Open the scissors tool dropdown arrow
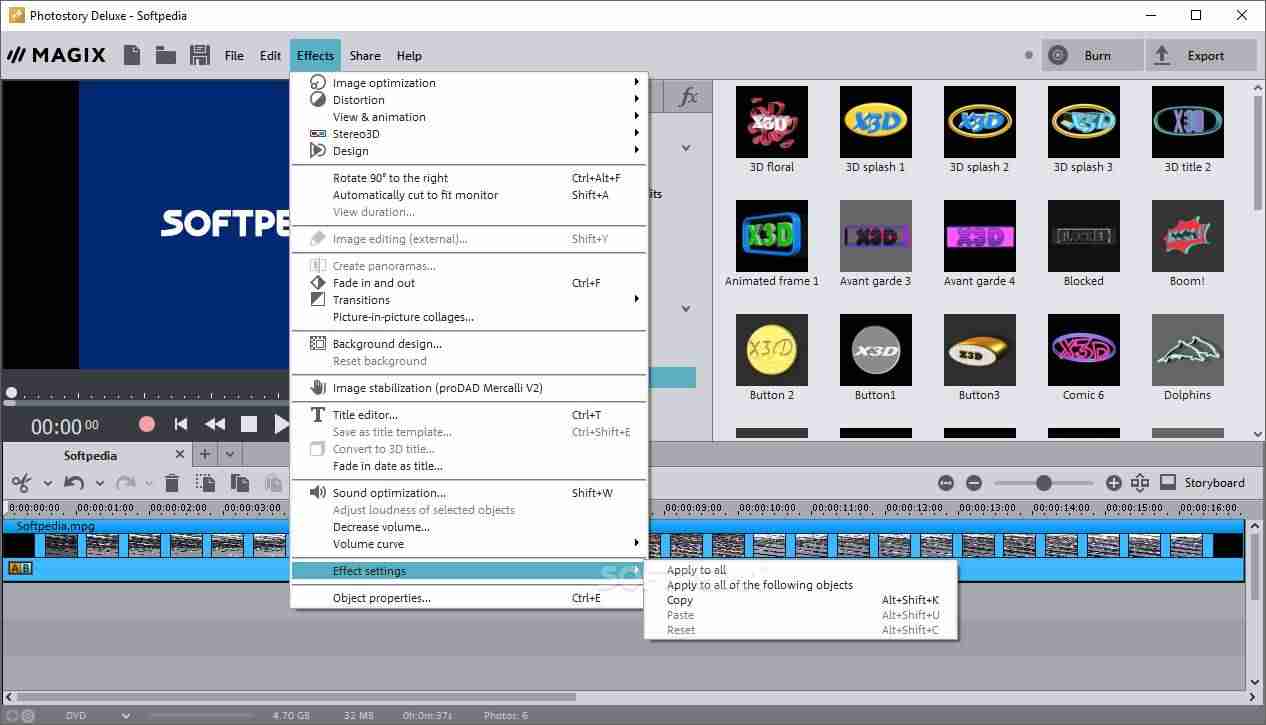The image size is (1266, 725). [x=47, y=484]
